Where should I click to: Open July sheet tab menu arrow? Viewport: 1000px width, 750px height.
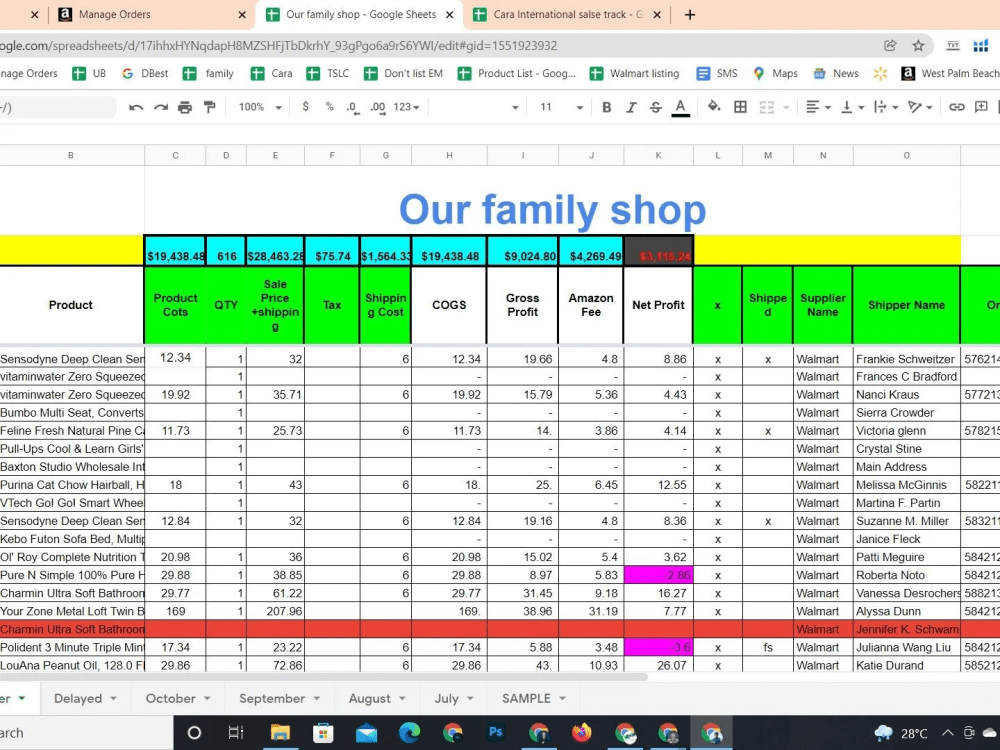coord(470,699)
